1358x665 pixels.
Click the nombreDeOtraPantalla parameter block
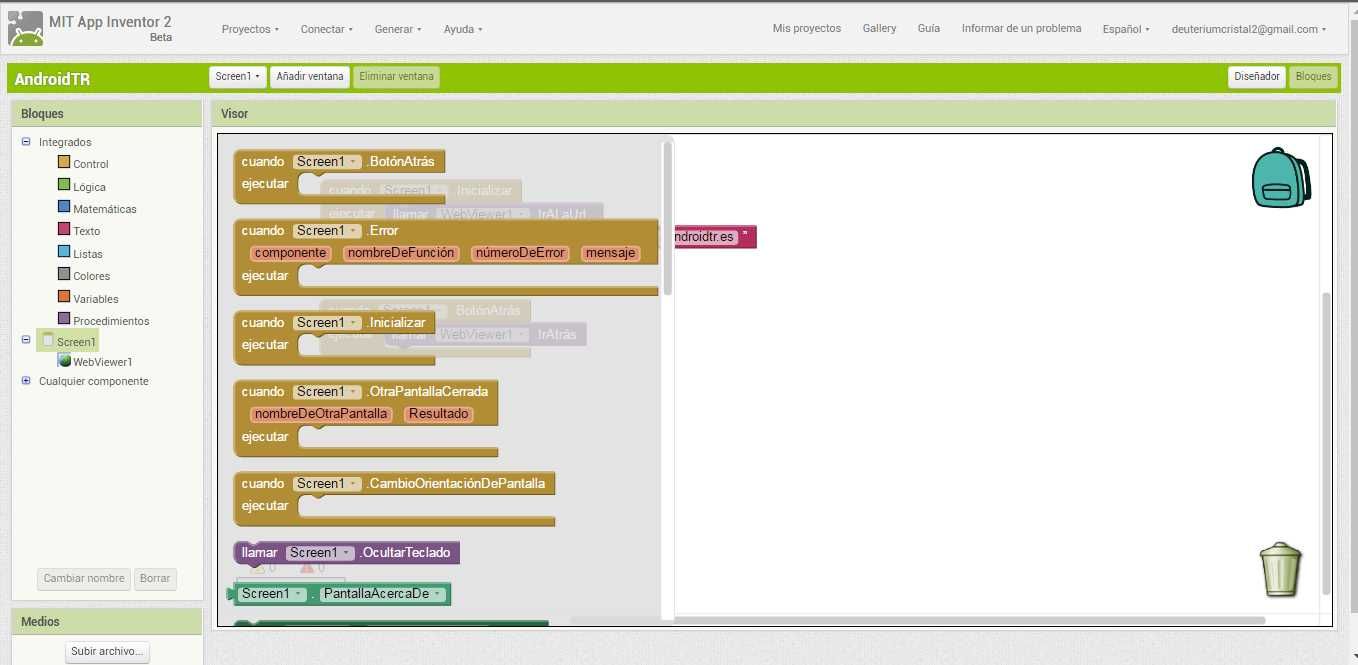pos(321,414)
